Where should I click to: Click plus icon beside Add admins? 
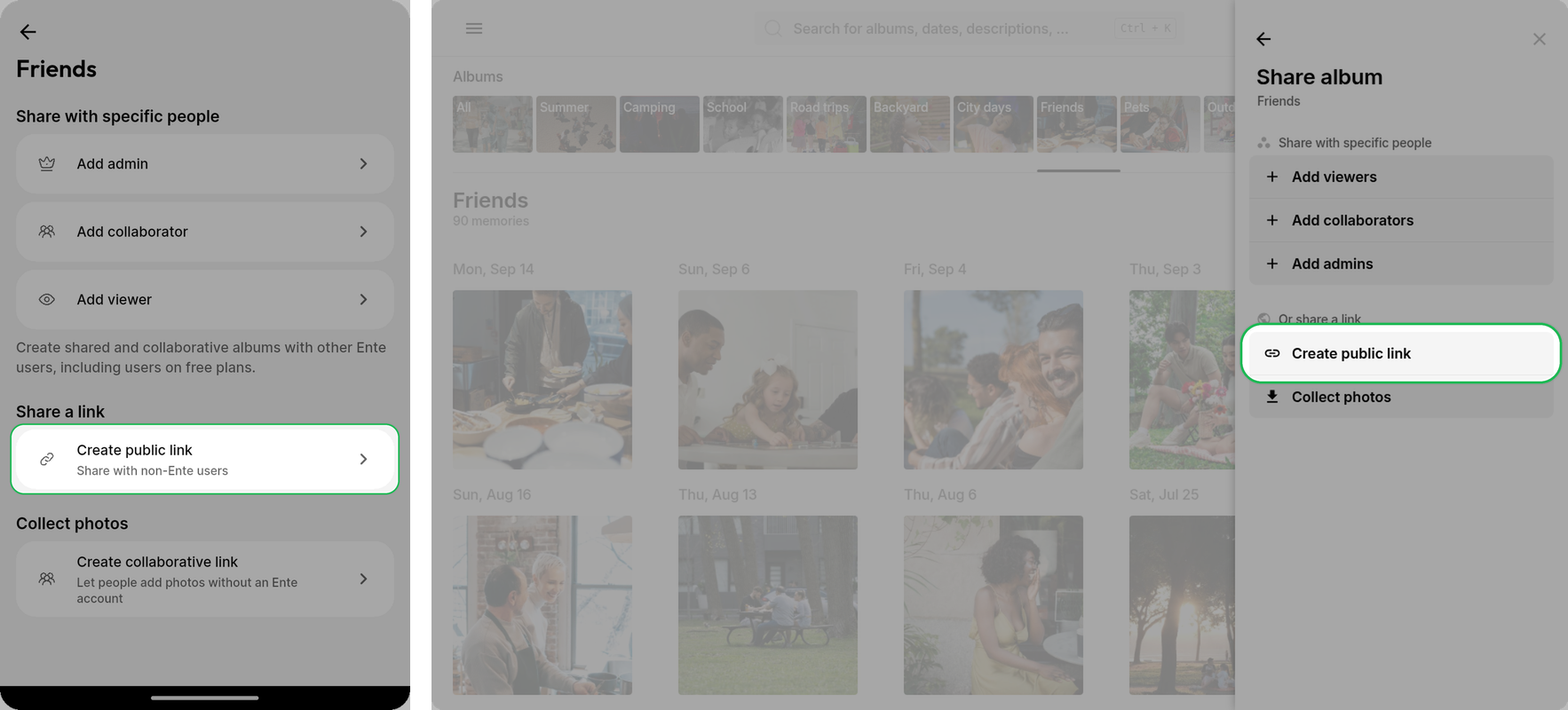point(1272,264)
